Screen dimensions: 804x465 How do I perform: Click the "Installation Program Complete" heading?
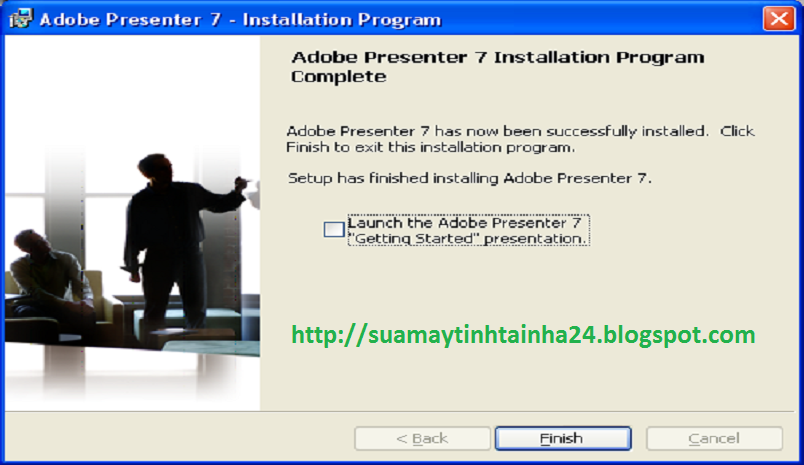pyautogui.click(x=497, y=67)
